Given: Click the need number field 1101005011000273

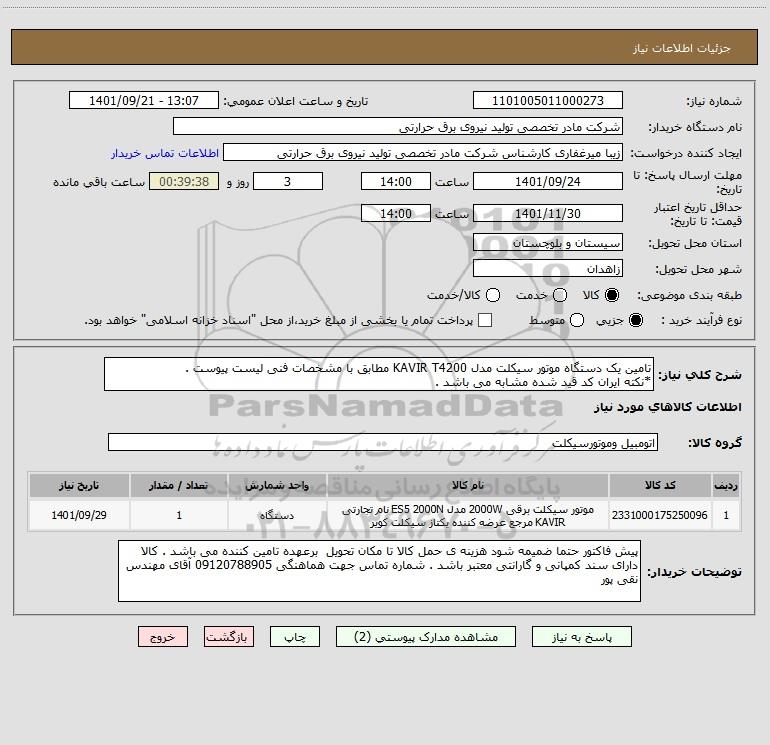Looking at the screenshot, I should (548, 101).
